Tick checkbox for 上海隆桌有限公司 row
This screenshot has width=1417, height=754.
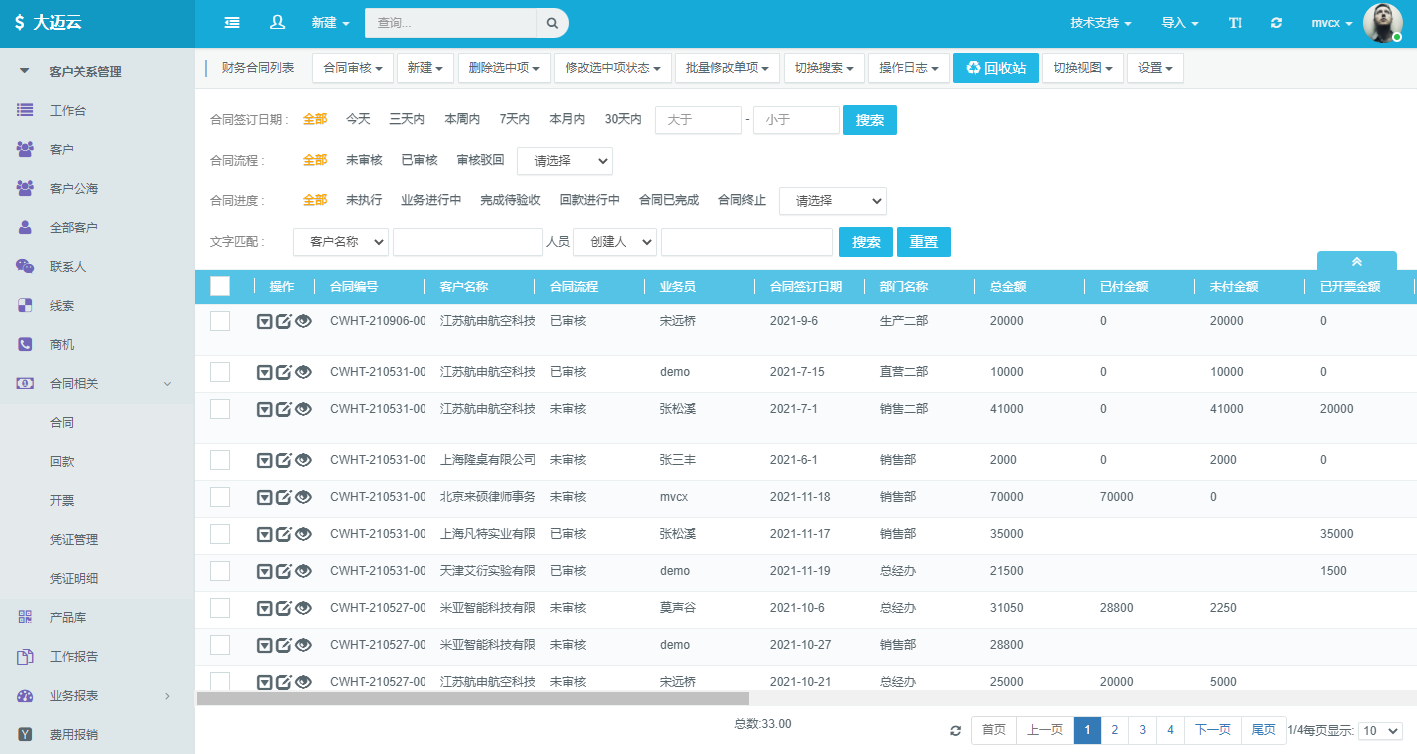pyautogui.click(x=220, y=460)
